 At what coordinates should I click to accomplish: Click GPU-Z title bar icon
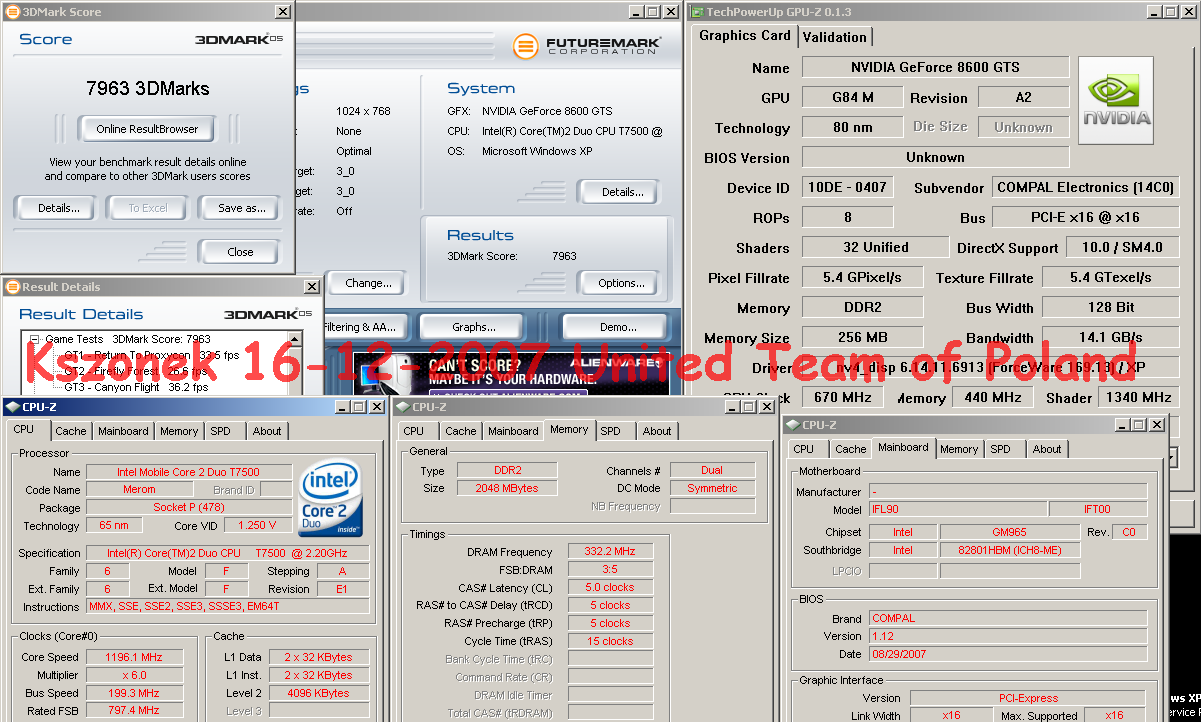pos(697,12)
